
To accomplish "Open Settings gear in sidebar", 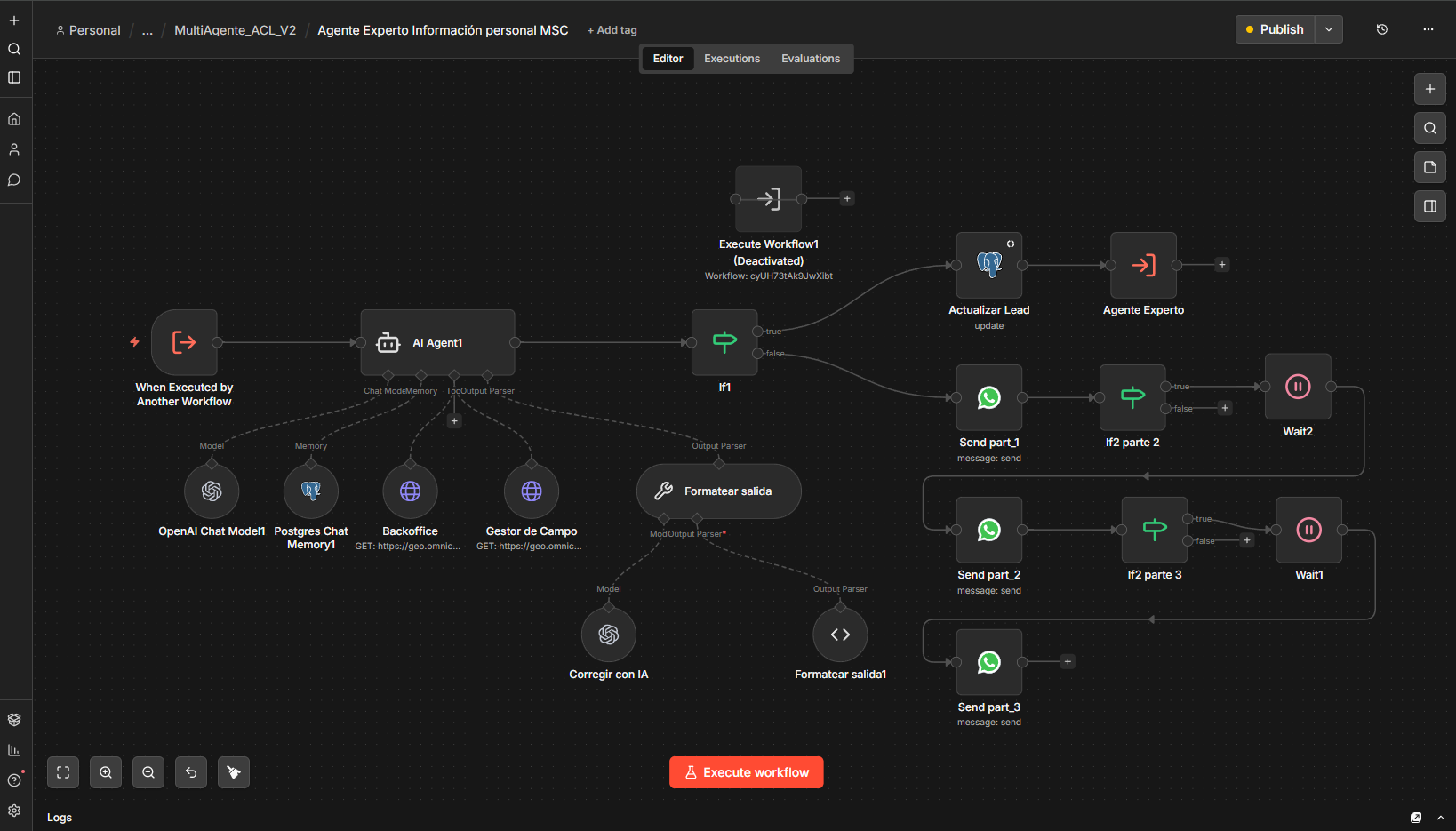I will point(14,811).
